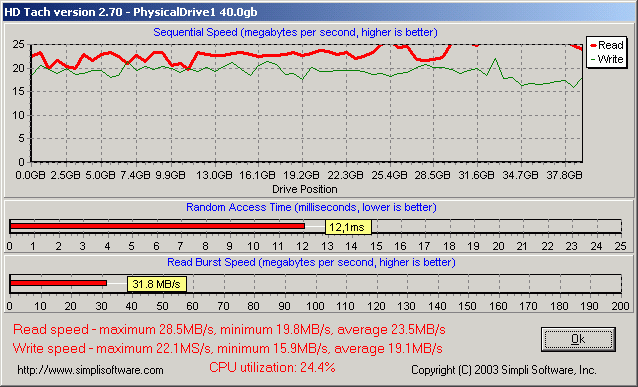This screenshot has width=638, height=387.
Task: Click the 13.0GB axis tick label
Action: click(214, 175)
